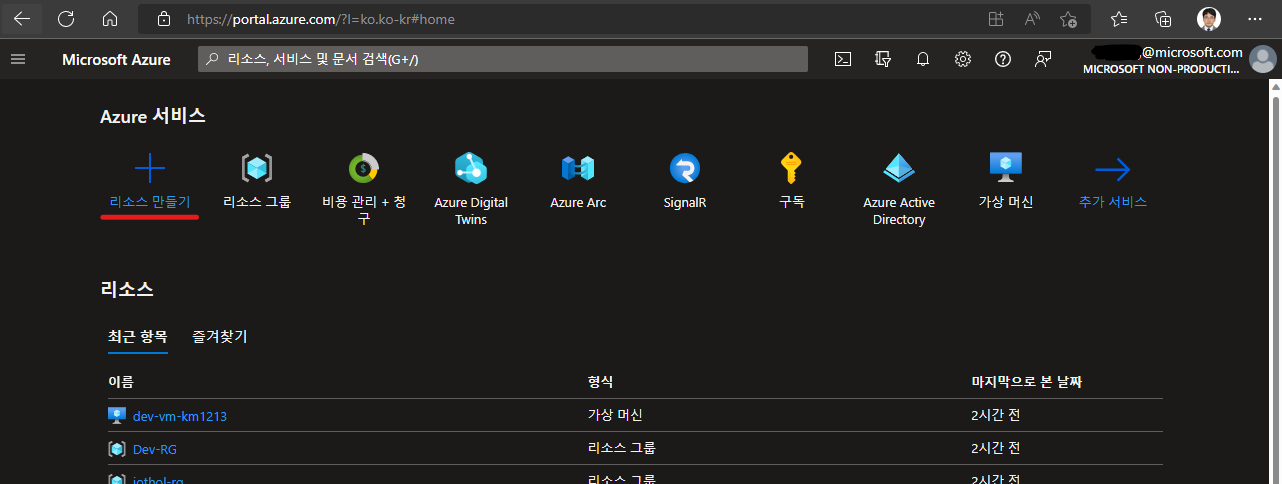This screenshot has height=484, width=1282.
Task: Click the browser profile picture
Action: click(x=1209, y=18)
